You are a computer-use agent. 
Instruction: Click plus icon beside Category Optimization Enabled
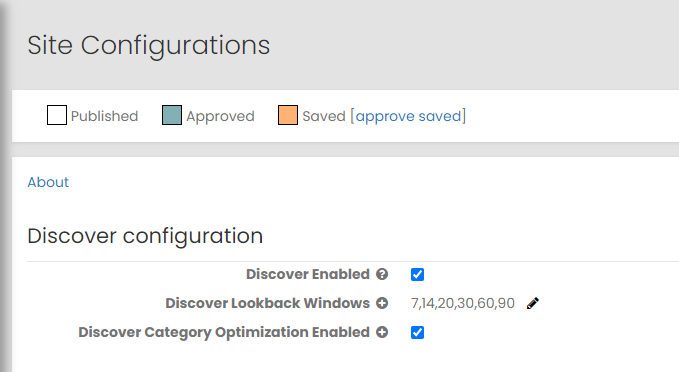[382, 332]
